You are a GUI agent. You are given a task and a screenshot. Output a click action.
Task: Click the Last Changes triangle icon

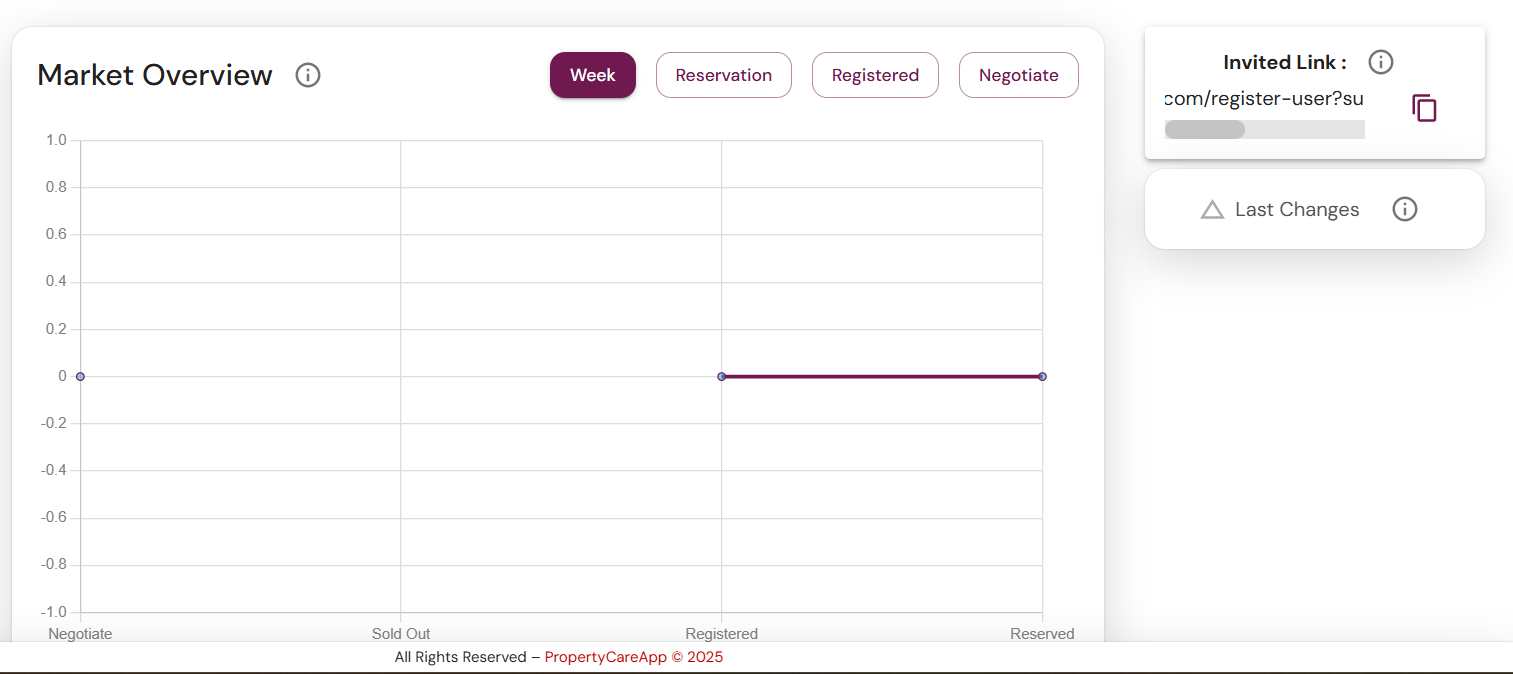click(1212, 210)
